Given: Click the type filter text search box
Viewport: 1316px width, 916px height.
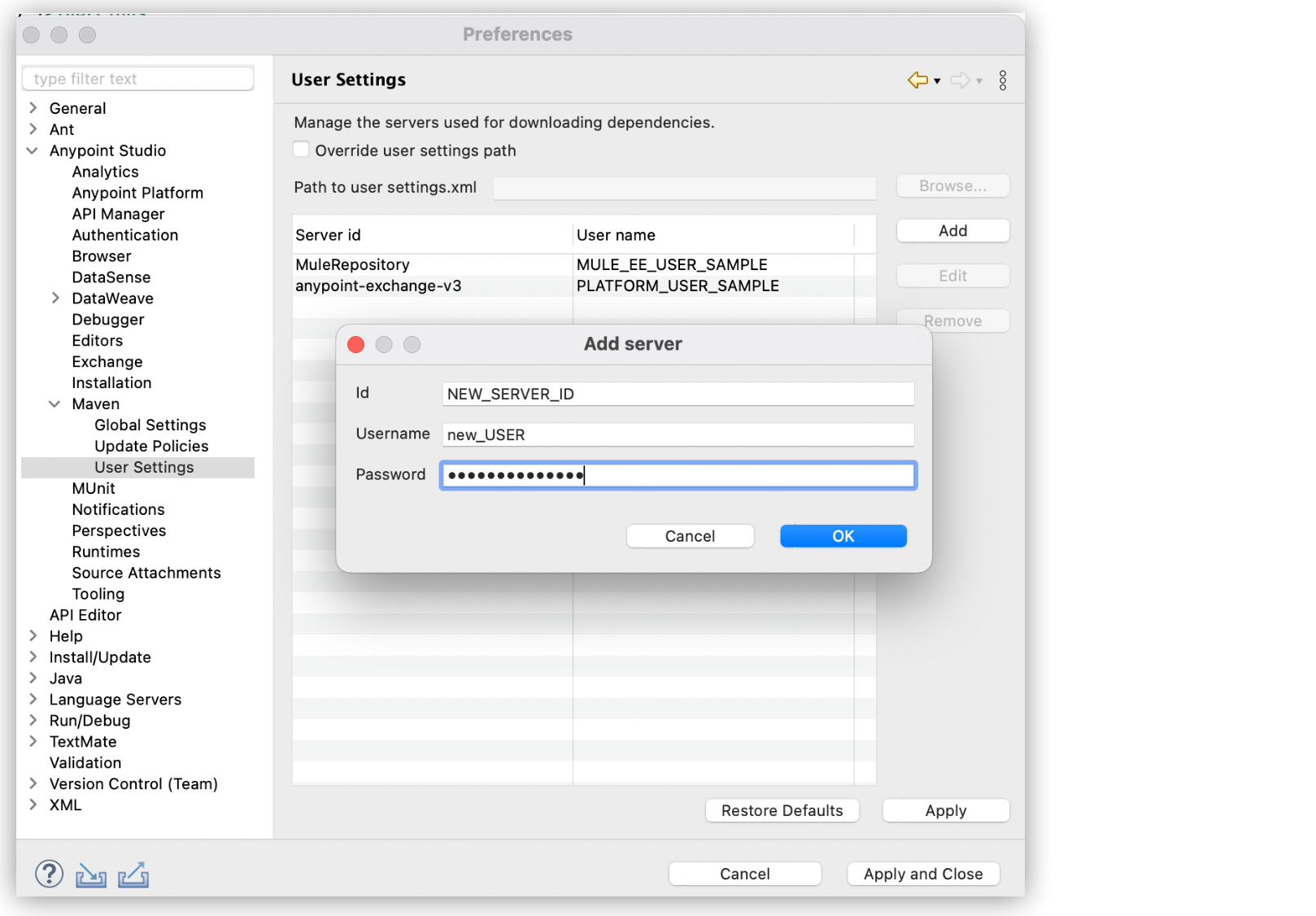Looking at the screenshot, I should pyautogui.click(x=137, y=78).
